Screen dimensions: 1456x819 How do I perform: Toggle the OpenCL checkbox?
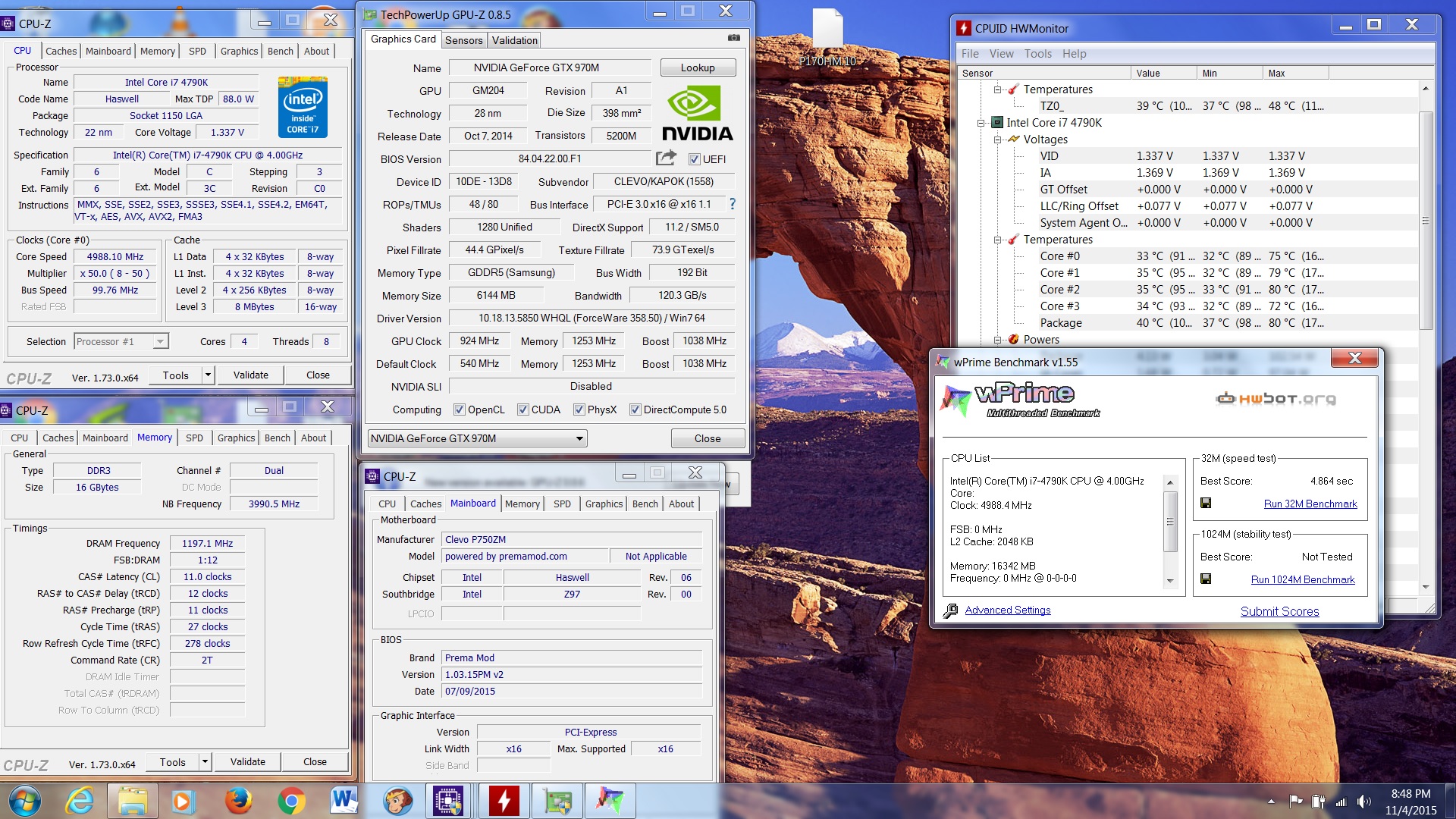(459, 409)
